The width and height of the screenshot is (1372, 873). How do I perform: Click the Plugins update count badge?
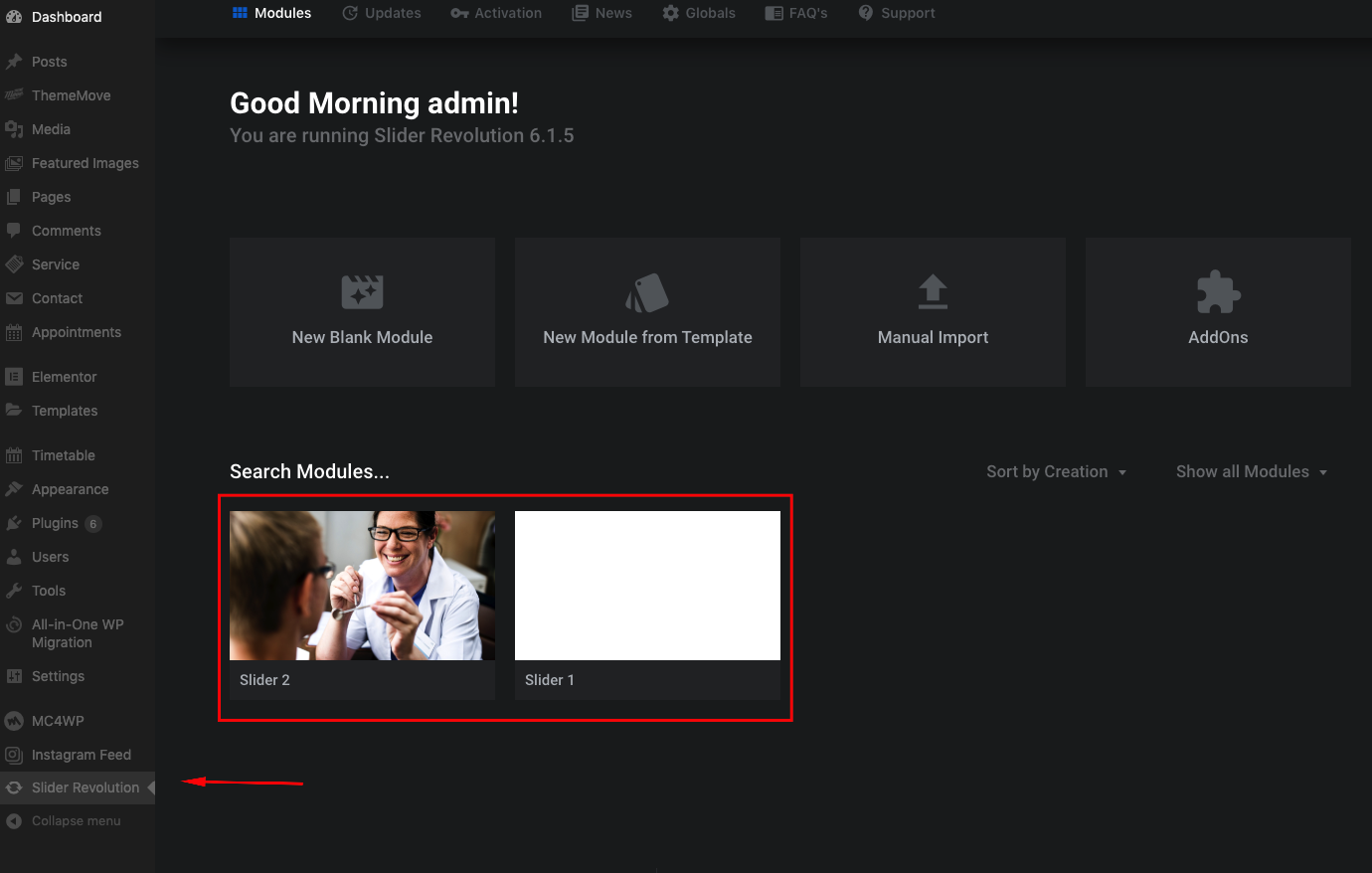93,524
